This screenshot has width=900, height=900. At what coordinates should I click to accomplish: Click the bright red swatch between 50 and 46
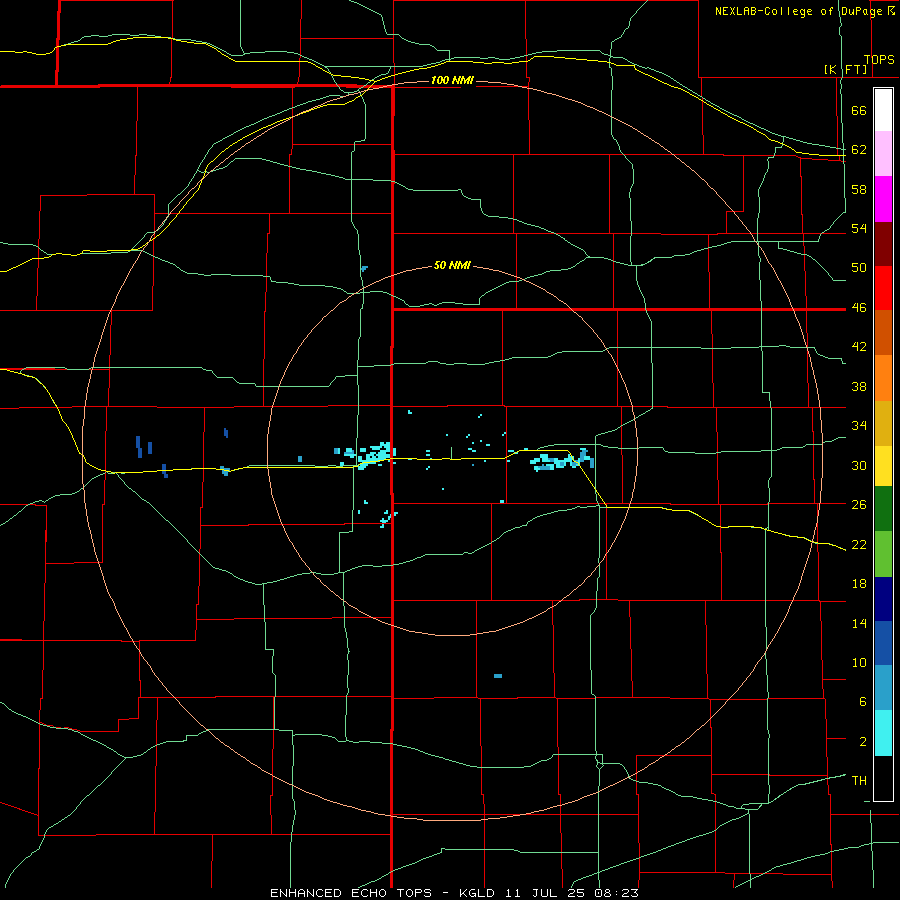(x=883, y=288)
